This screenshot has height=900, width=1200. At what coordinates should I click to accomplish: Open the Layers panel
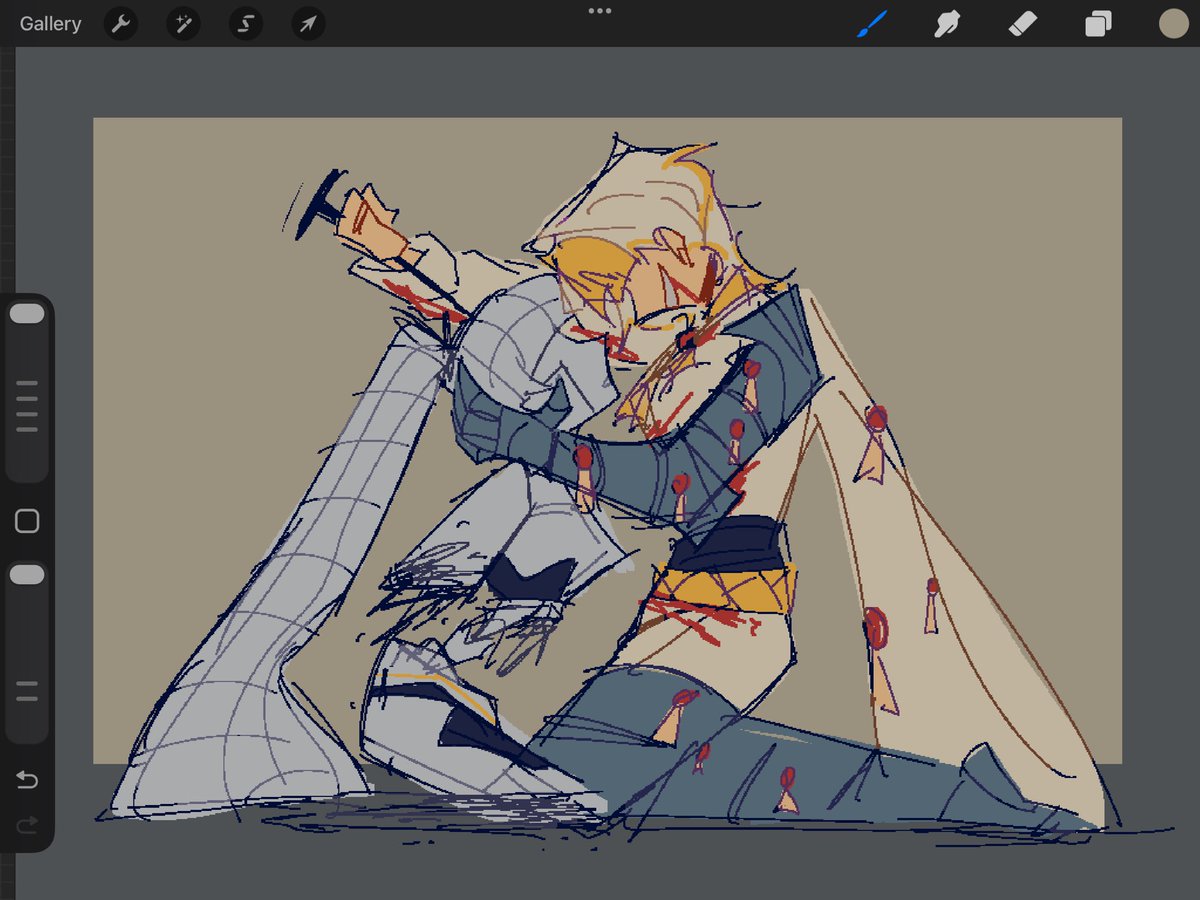pyautogui.click(x=1098, y=24)
